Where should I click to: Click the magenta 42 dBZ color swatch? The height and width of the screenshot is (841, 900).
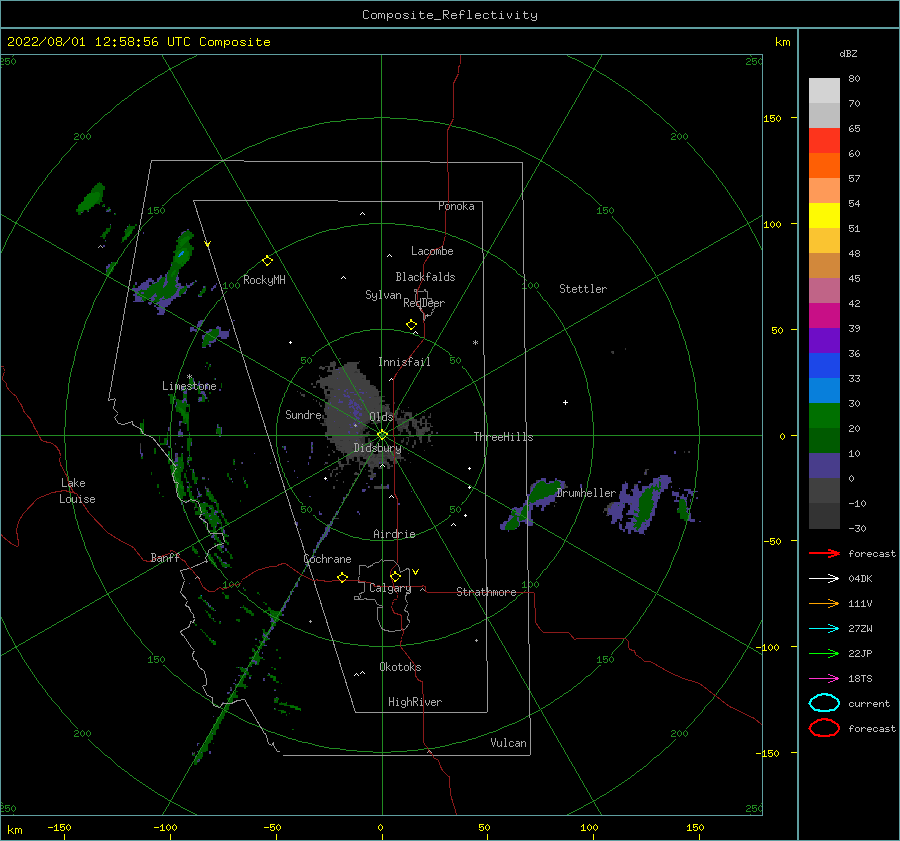(824, 316)
